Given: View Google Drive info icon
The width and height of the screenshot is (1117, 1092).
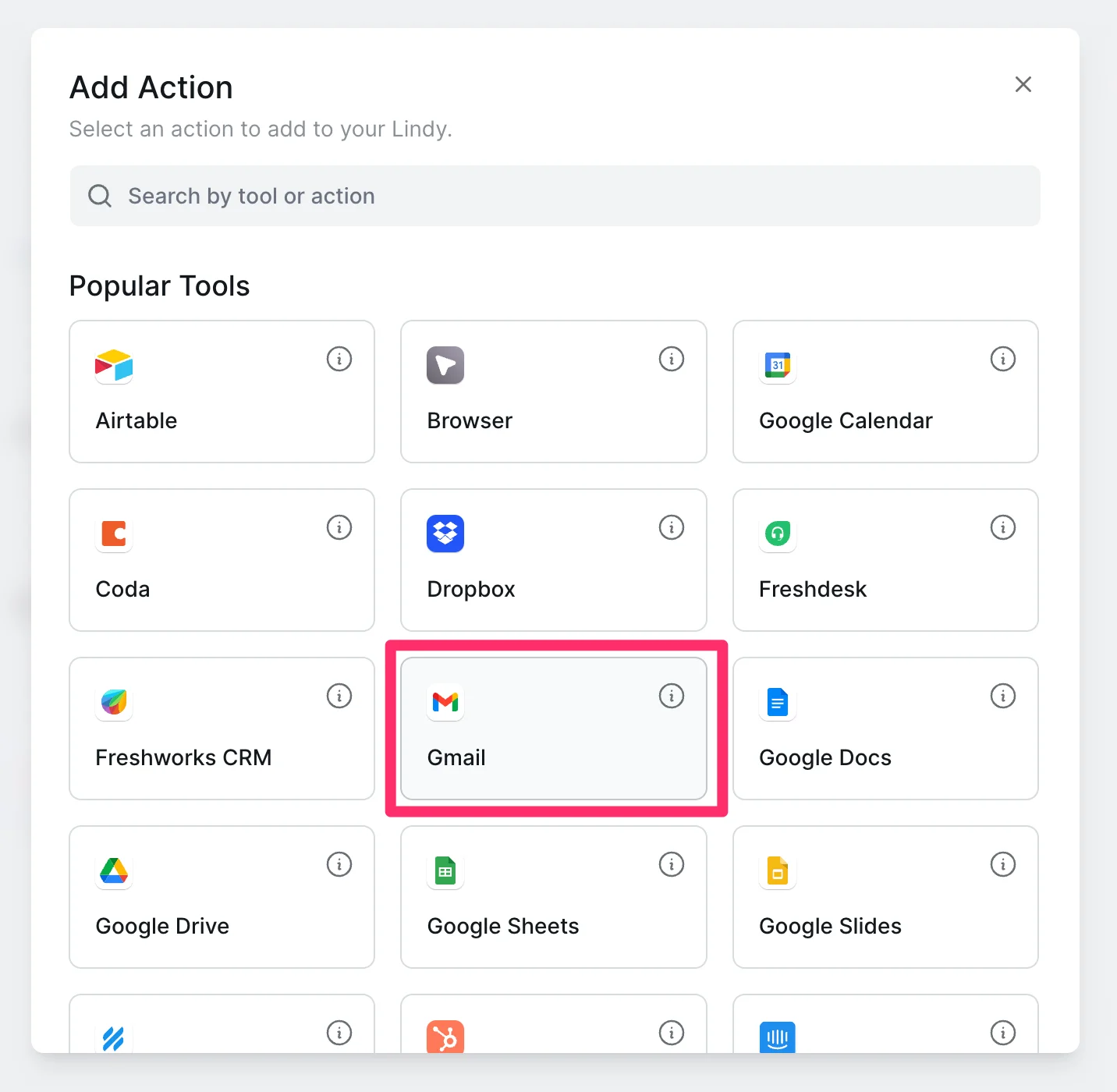Looking at the screenshot, I should click(339, 864).
